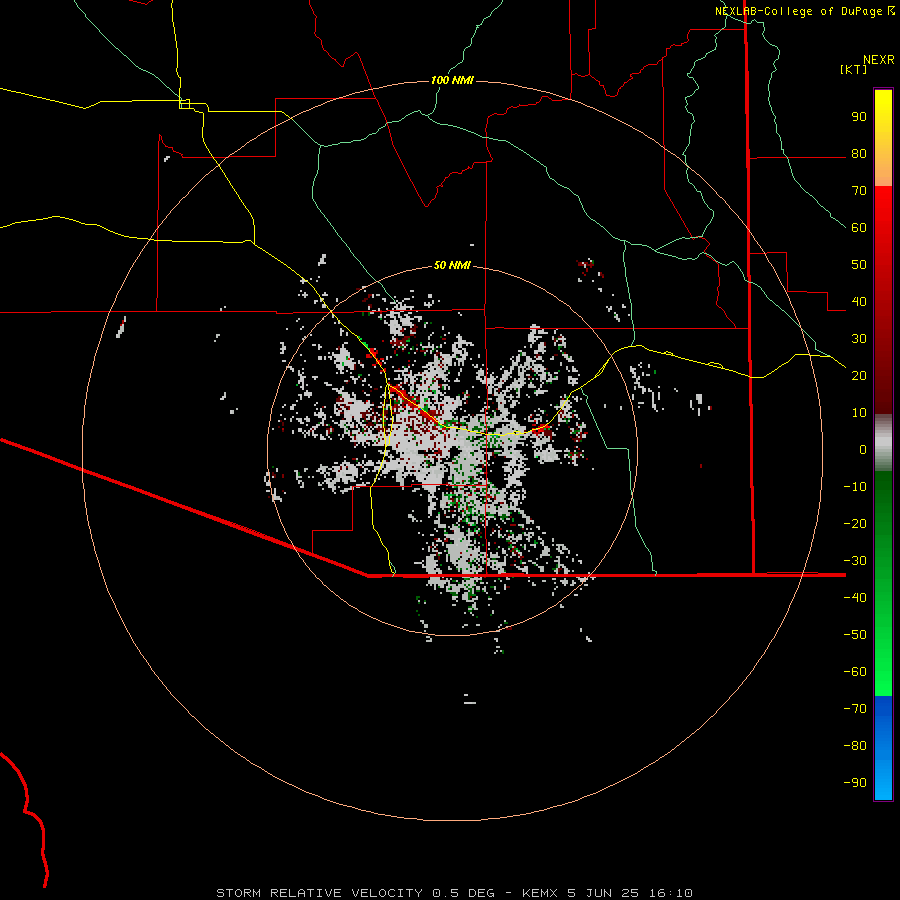Click the [KT] units label
The width and height of the screenshot is (900, 900).
point(854,69)
